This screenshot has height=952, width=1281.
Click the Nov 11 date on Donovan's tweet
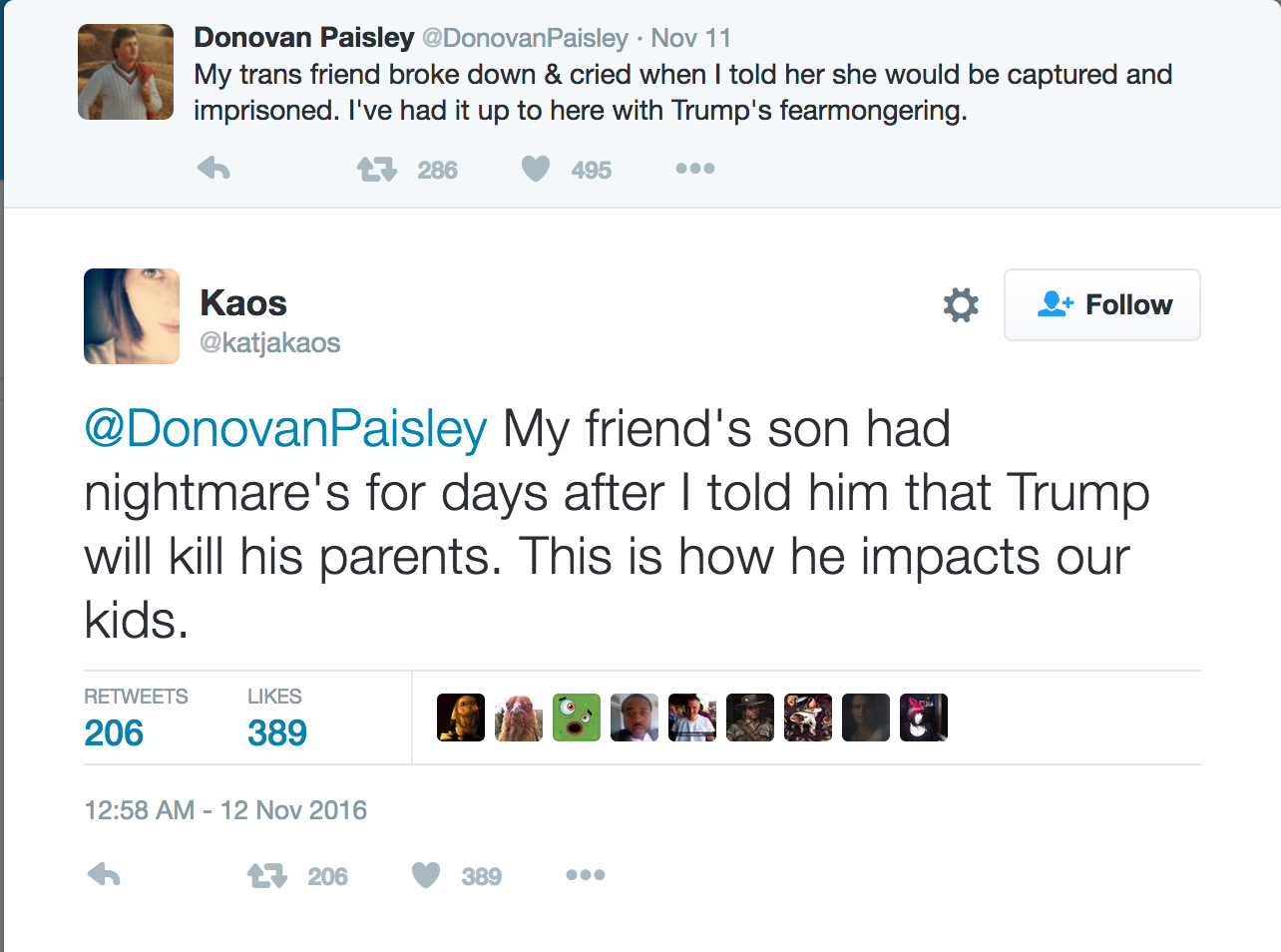pyautogui.click(x=690, y=38)
